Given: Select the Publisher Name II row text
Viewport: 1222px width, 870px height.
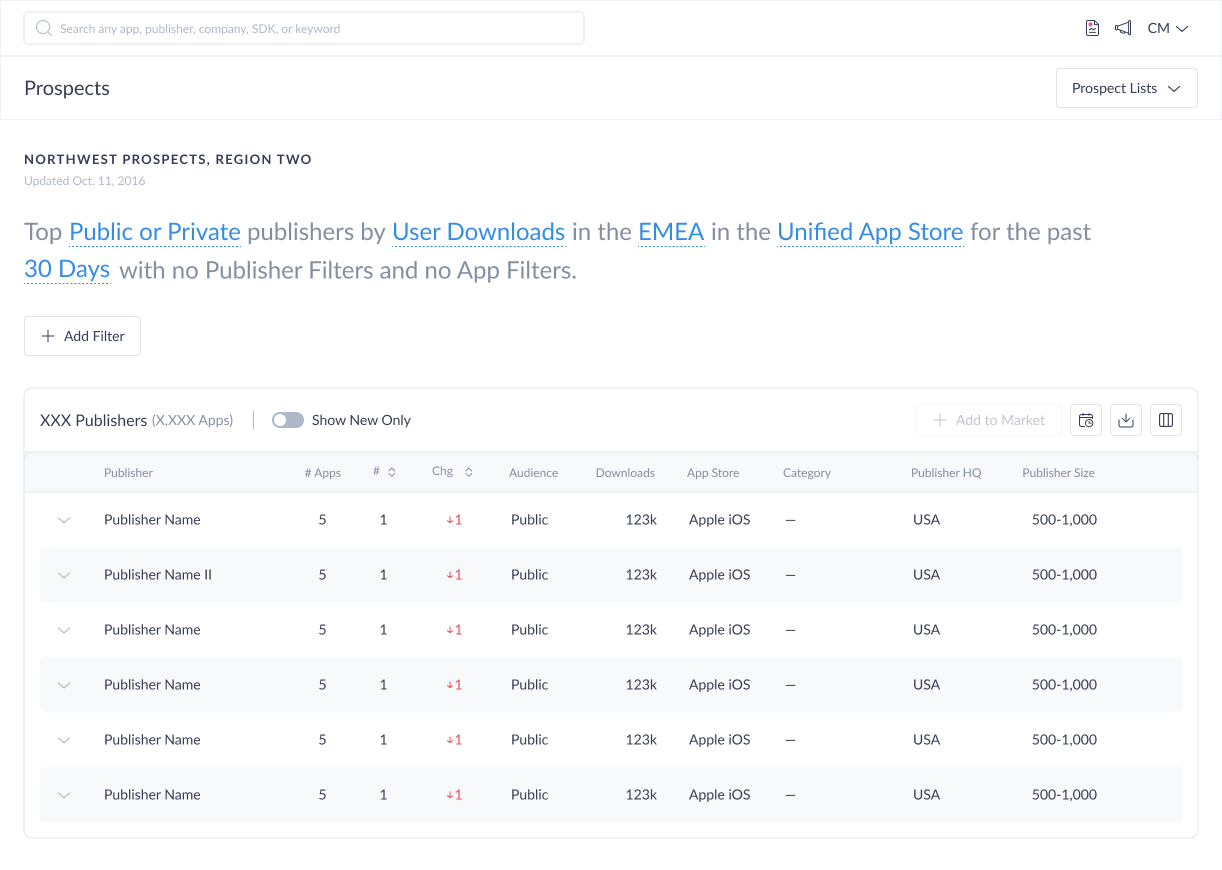Looking at the screenshot, I should [158, 575].
